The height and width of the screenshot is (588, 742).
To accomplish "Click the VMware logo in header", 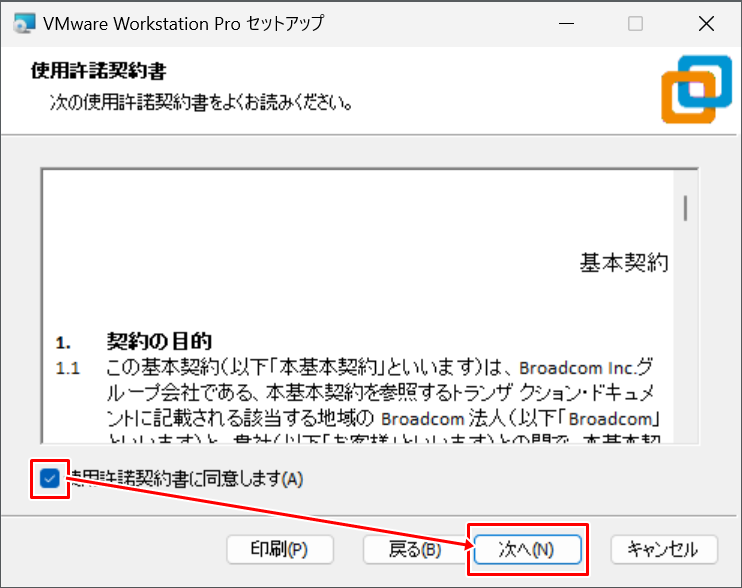I will point(696,89).
